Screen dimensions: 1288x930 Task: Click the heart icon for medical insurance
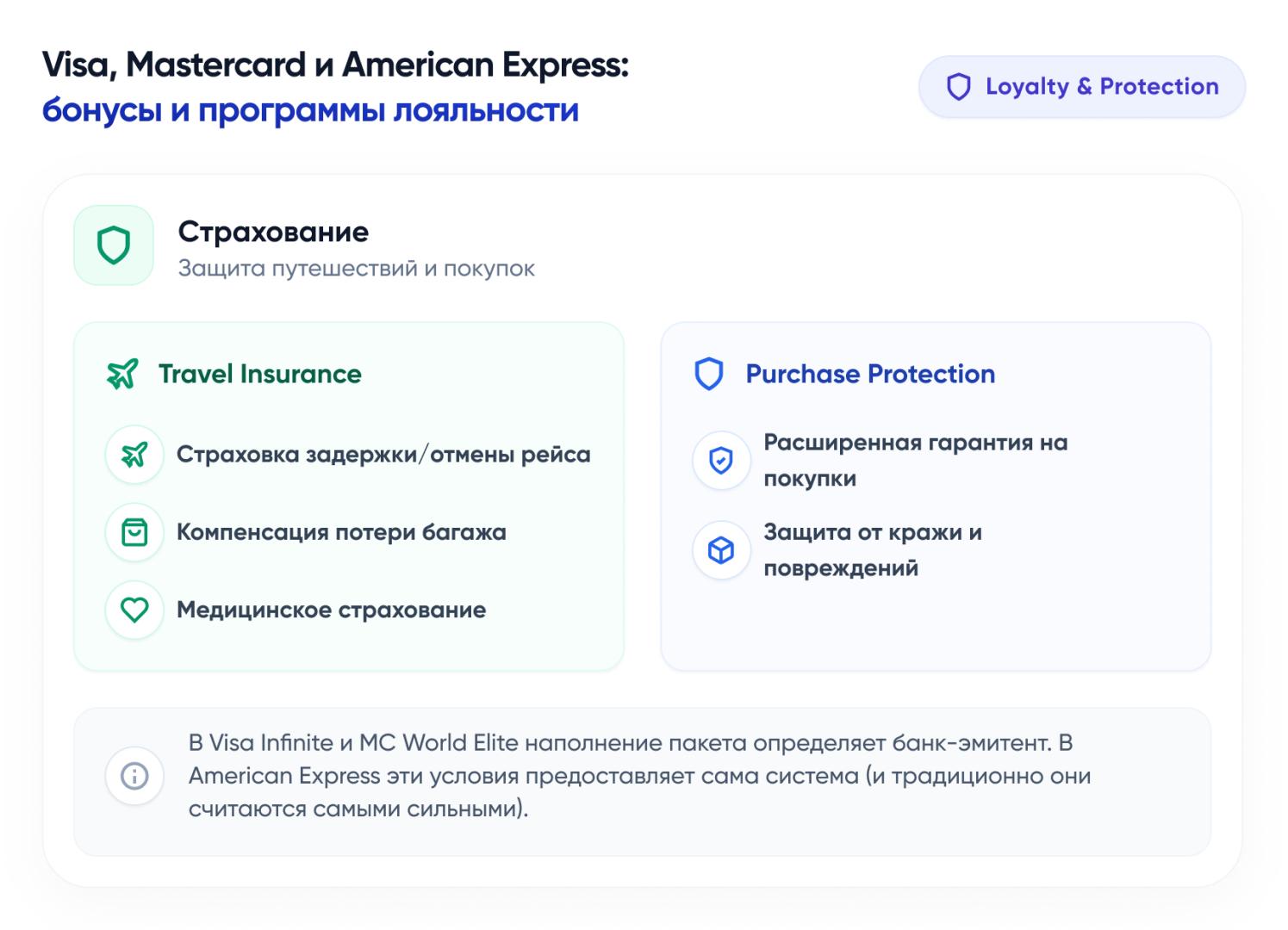[134, 610]
